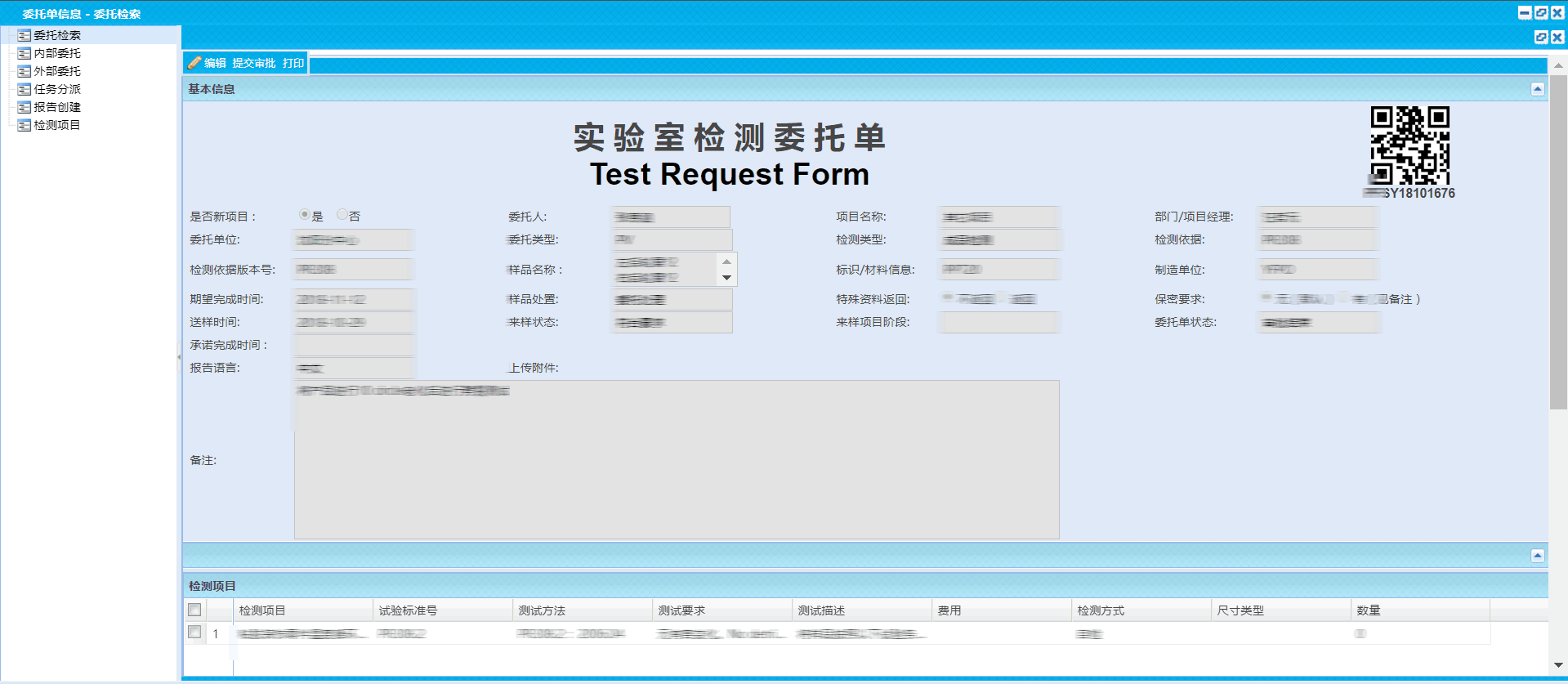Open 内部委托 in the navigation tree
Image resolution: width=1568 pixels, height=684 pixels.
(57, 53)
